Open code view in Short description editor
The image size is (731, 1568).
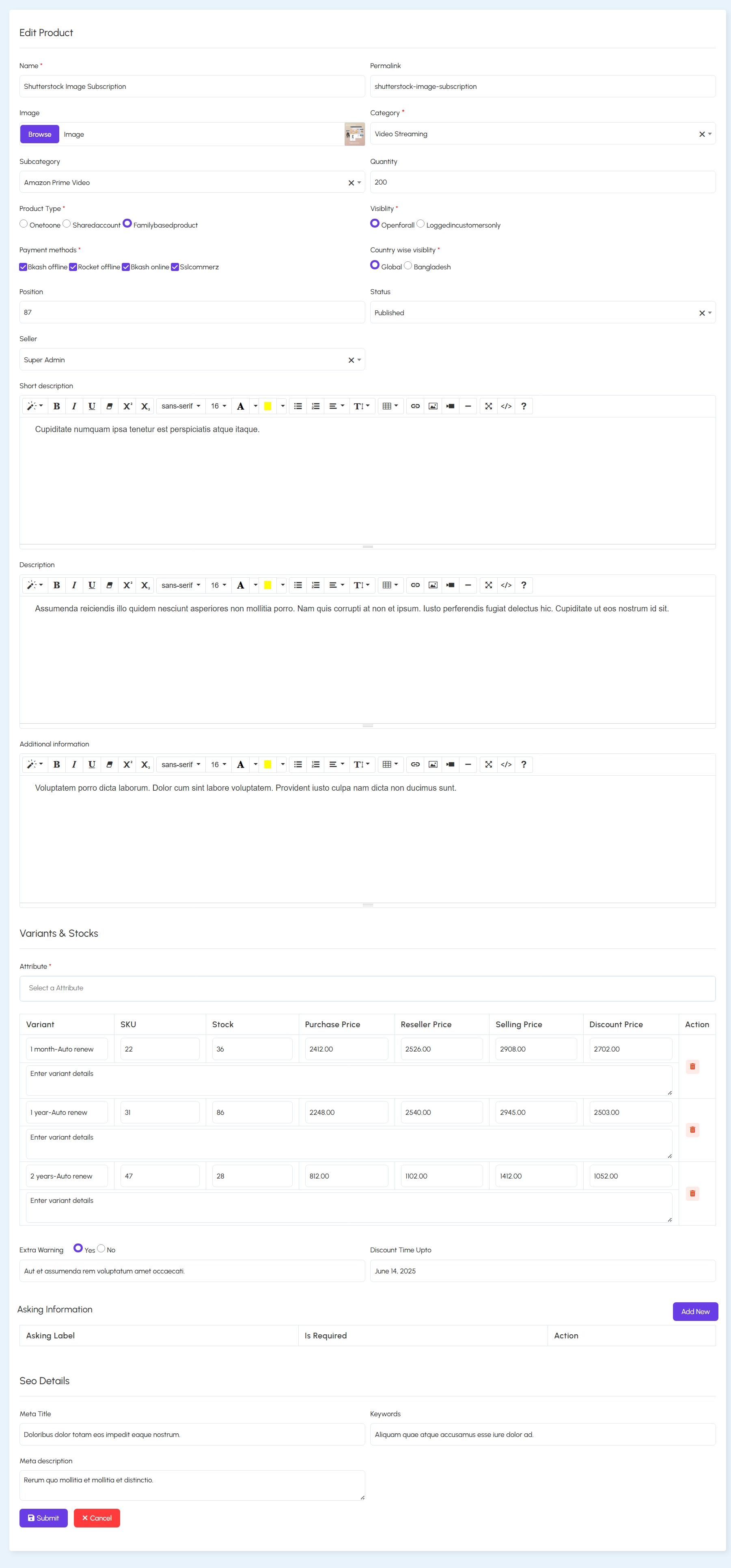pos(506,406)
